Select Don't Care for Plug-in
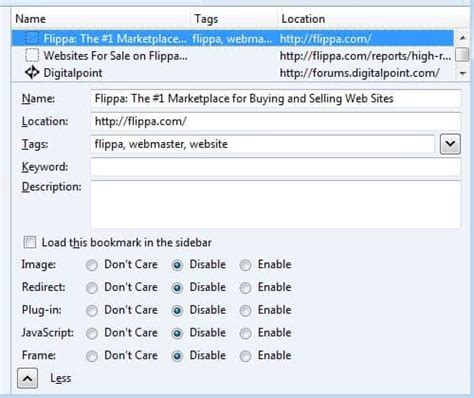This screenshot has height=398, width=474. tap(92, 311)
